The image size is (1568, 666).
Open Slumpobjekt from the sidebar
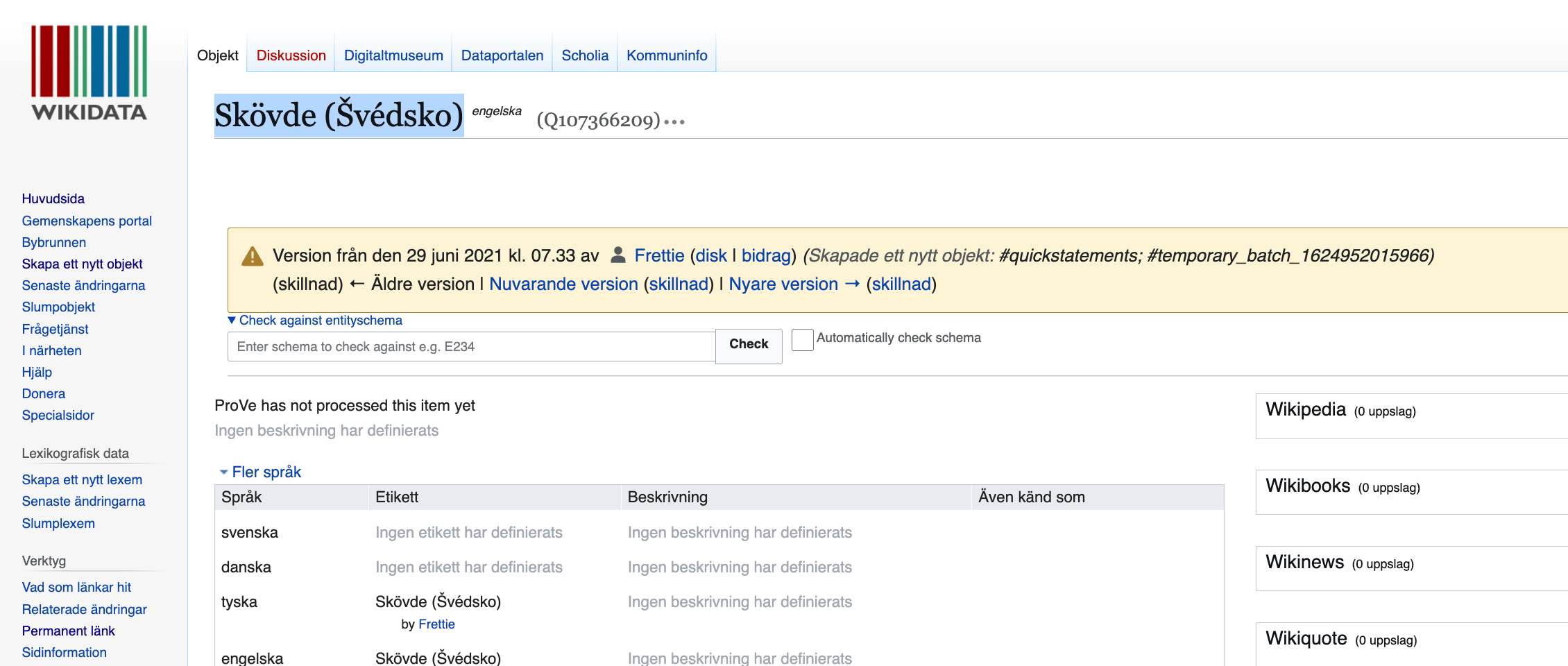pyautogui.click(x=58, y=307)
